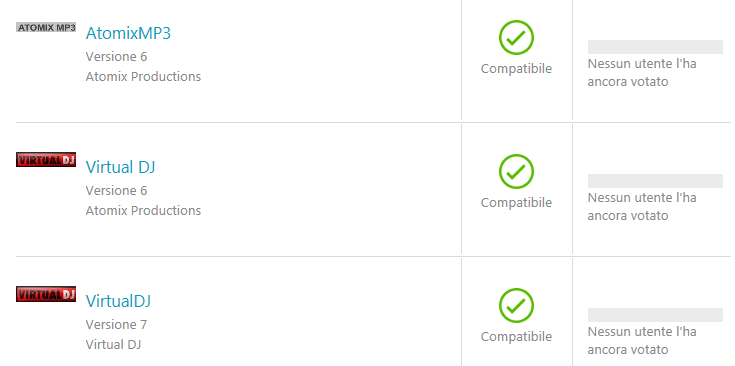
Task: Click Atomix Productions publisher under AtomixMP3
Action: click(x=143, y=76)
